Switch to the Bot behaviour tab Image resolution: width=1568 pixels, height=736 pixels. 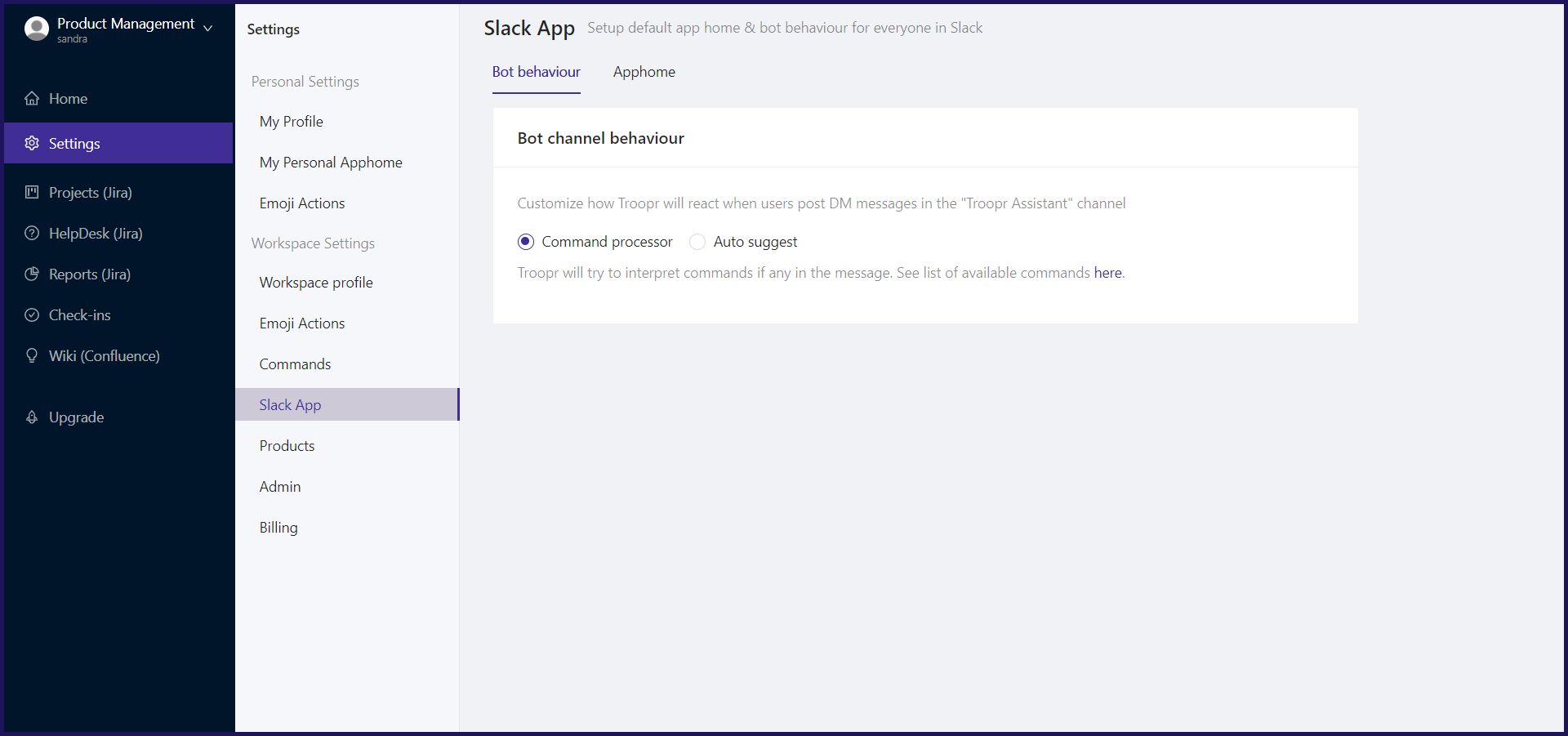coord(536,72)
